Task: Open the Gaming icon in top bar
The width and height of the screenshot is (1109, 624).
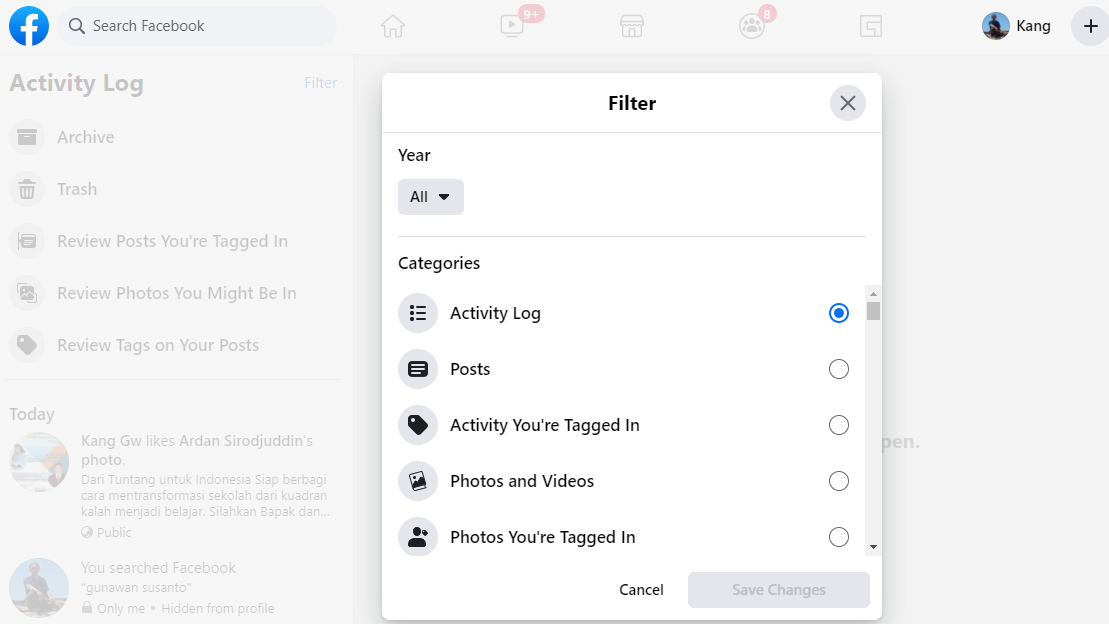Action: pos(871,27)
